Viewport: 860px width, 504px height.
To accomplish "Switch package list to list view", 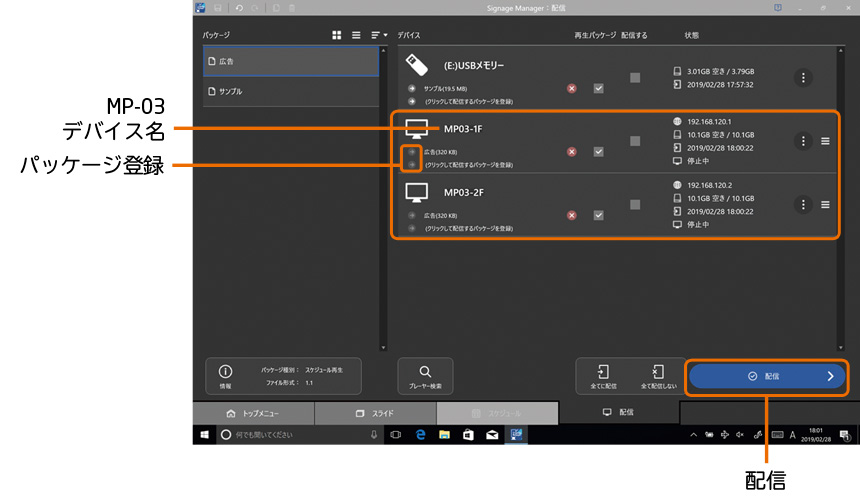I will coord(356,35).
